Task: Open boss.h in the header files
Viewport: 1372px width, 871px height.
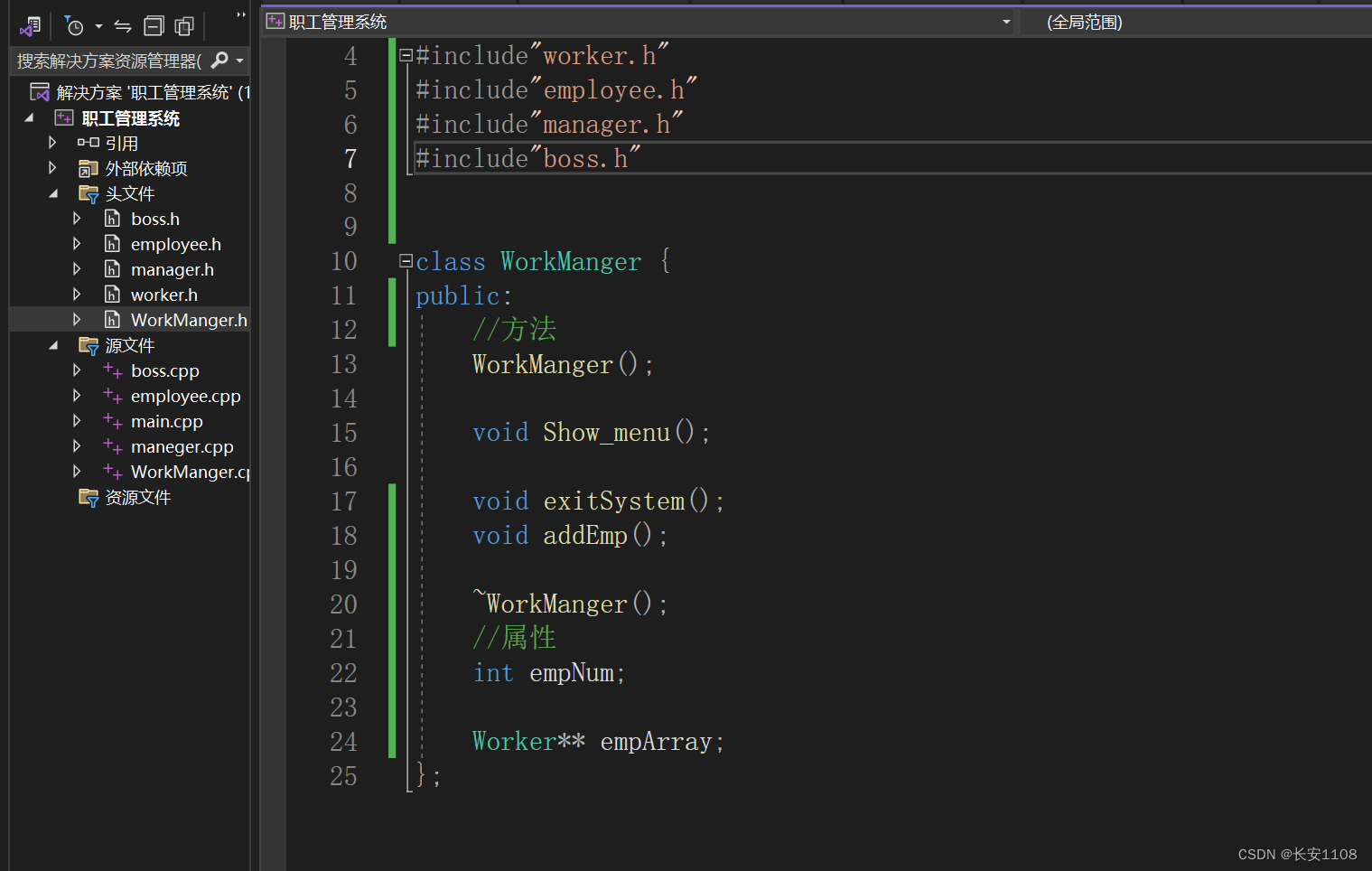Action: 155,219
